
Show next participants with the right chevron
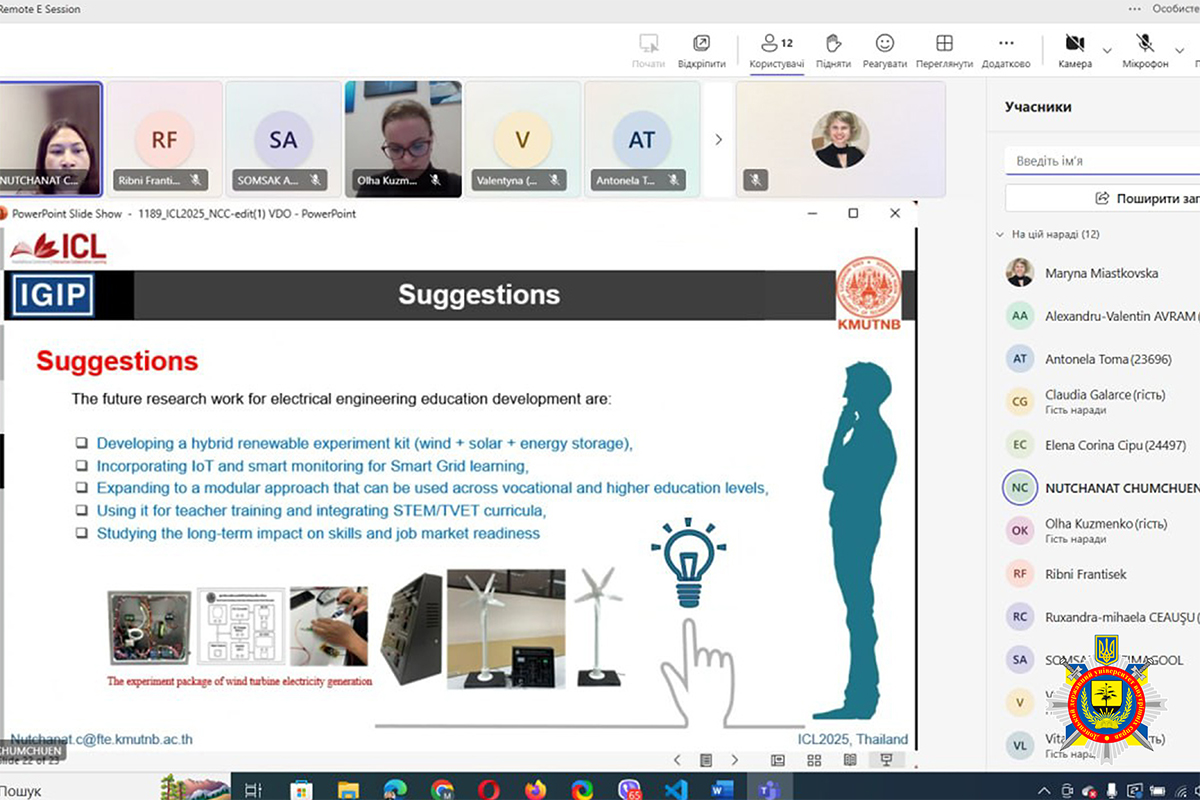(x=718, y=140)
